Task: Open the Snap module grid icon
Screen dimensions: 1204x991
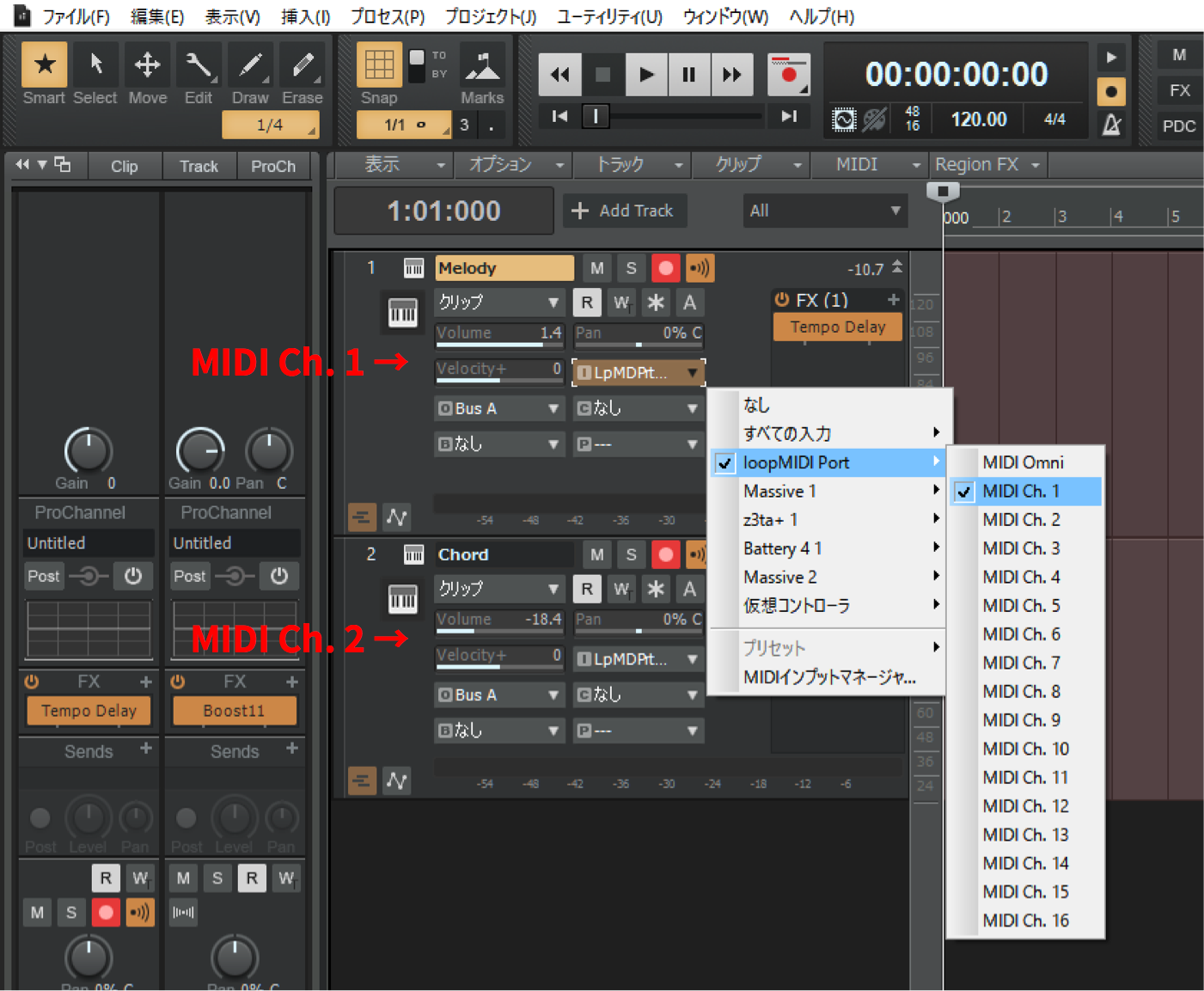Action: tap(378, 64)
